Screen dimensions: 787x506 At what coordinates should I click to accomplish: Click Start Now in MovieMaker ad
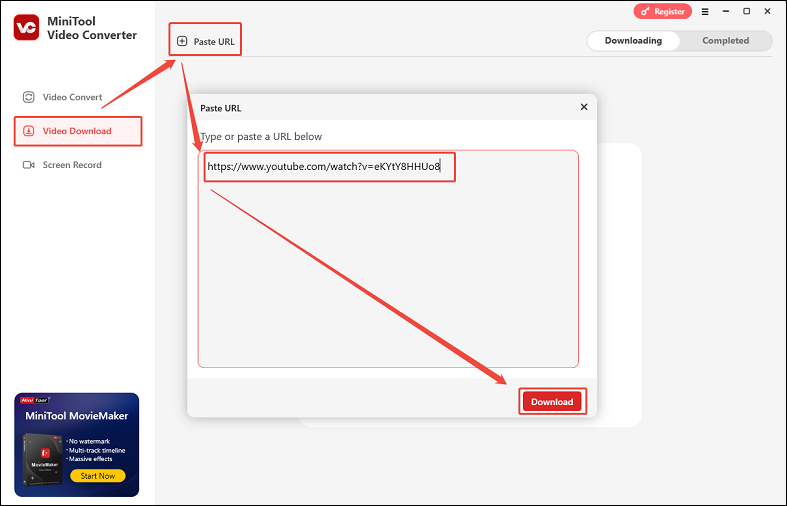pos(98,476)
